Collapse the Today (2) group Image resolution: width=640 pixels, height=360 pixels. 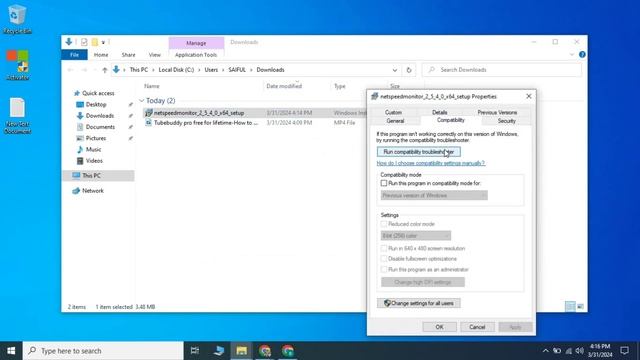pyautogui.click(x=142, y=100)
